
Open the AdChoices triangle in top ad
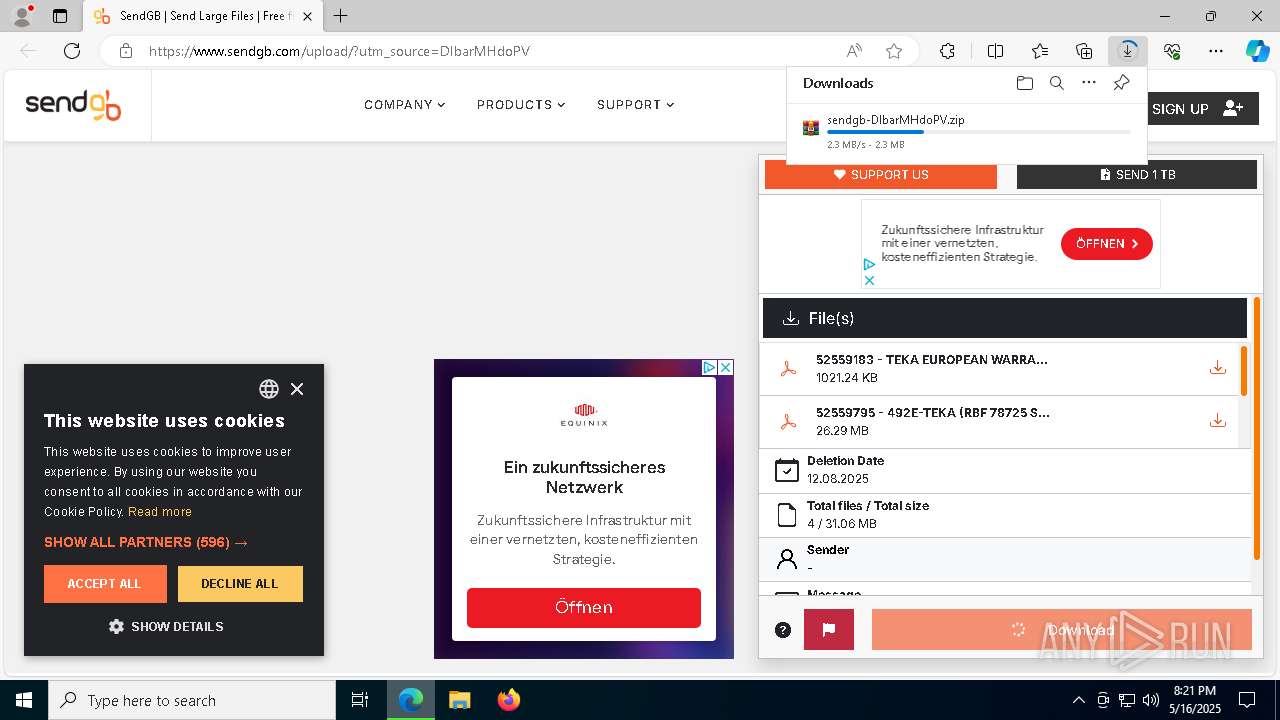(869, 265)
